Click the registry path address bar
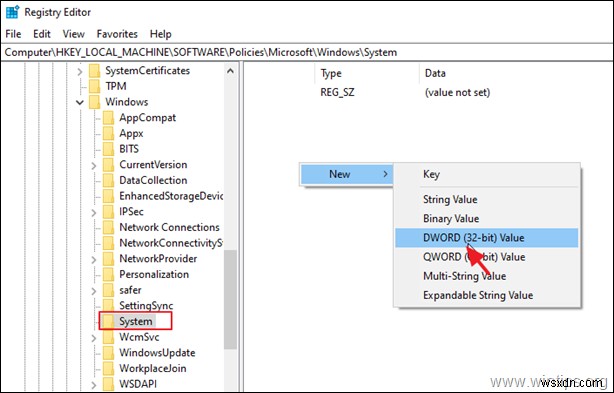Image resolution: width=614 pixels, height=393 pixels. pyautogui.click(x=307, y=52)
